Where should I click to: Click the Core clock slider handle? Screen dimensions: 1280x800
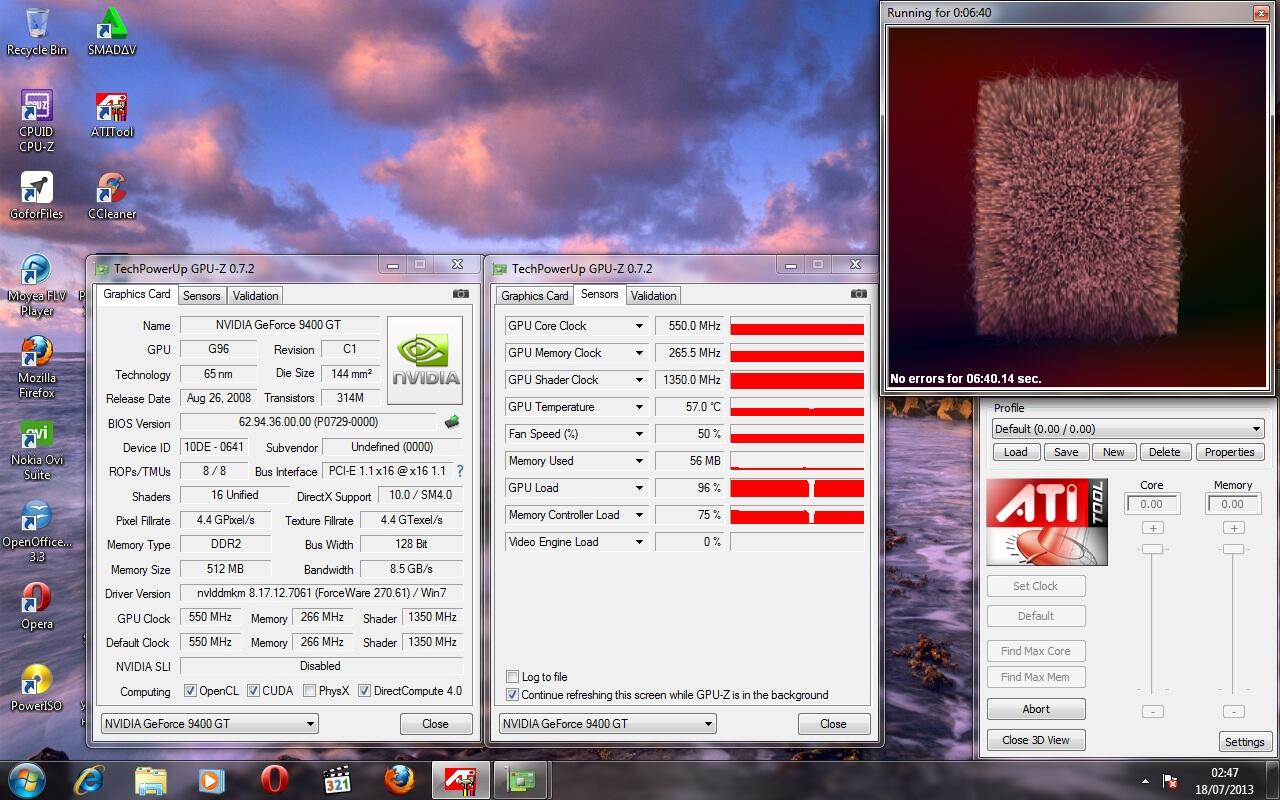[x=1152, y=549]
